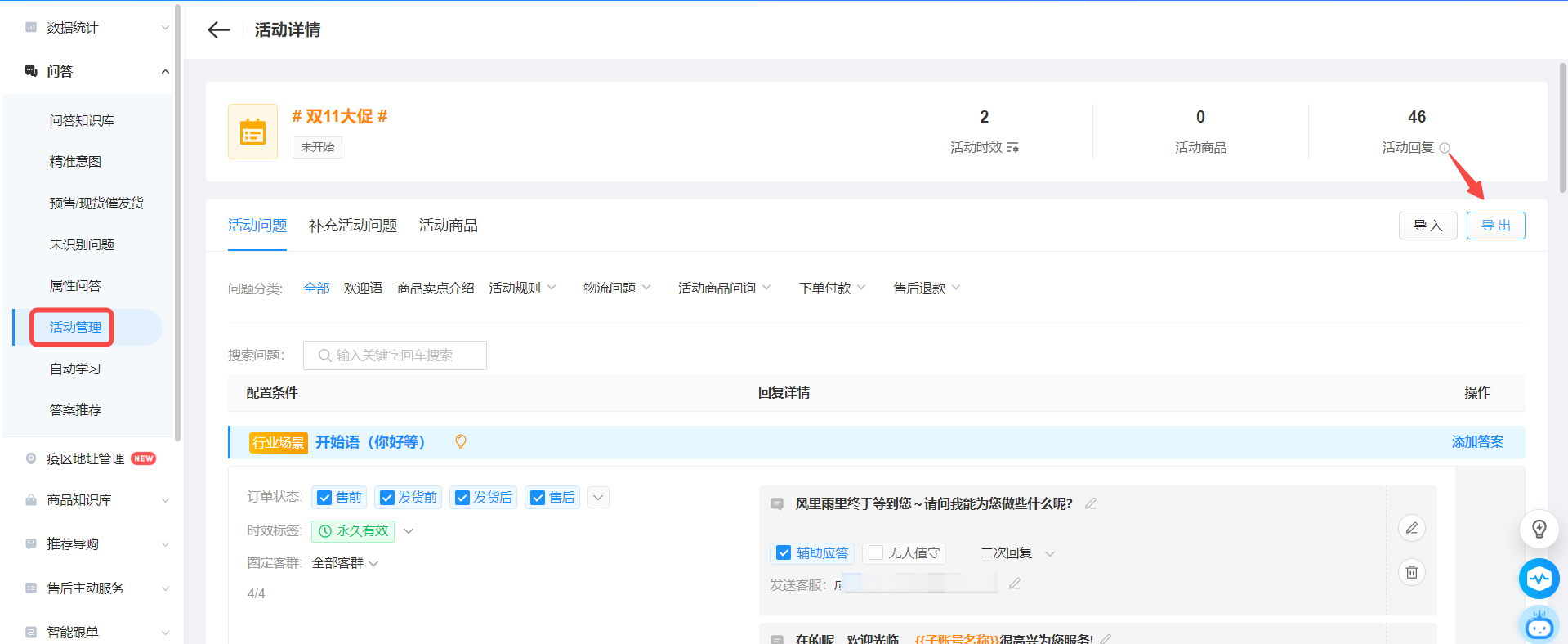
Task: Uncheck the 发货后 order status checkbox
Action: click(462, 498)
